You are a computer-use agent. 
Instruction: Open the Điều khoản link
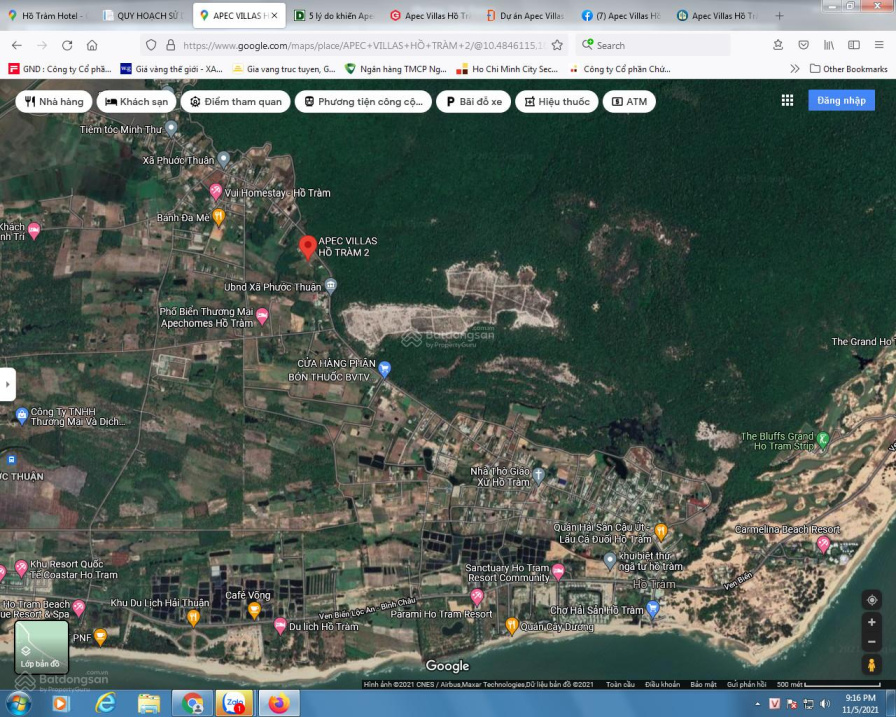[662, 685]
